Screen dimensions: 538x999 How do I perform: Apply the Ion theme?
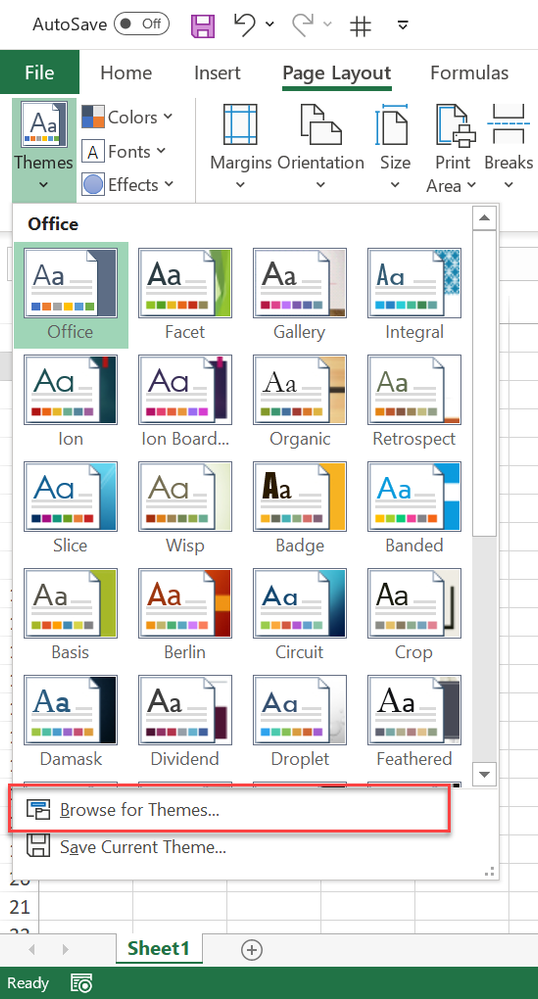(x=71, y=401)
